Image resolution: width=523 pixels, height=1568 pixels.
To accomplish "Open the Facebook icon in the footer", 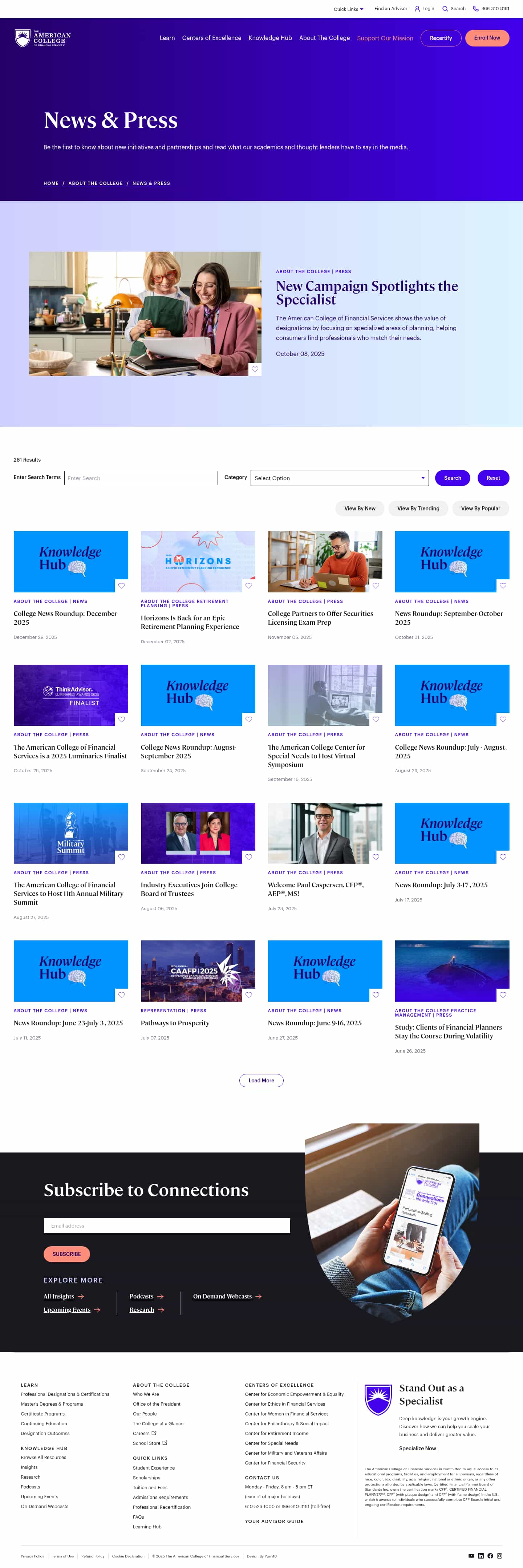I will coord(490,1556).
